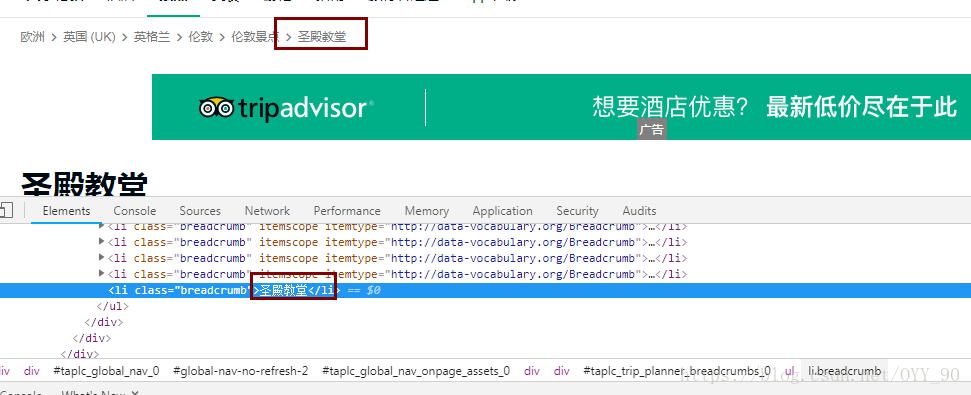Viewport: 971px width, 395px height.
Task: Open the 英国 (UK) breadcrumb link
Action: point(89,37)
